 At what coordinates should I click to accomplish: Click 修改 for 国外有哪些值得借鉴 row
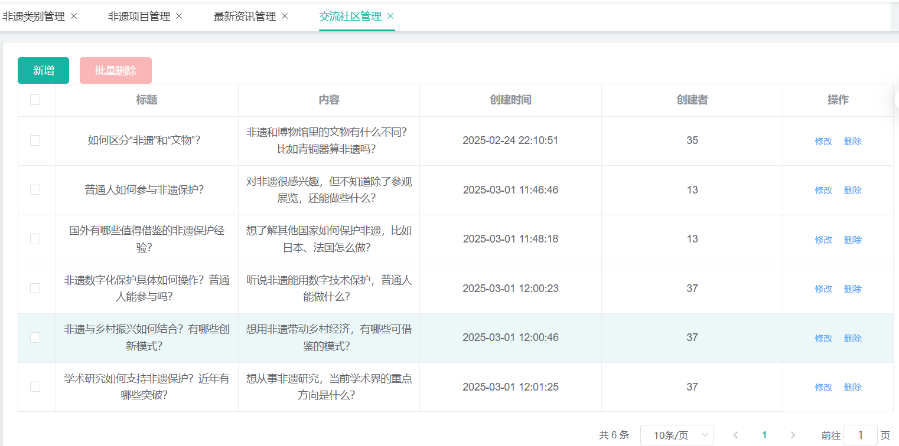coord(823,240)
